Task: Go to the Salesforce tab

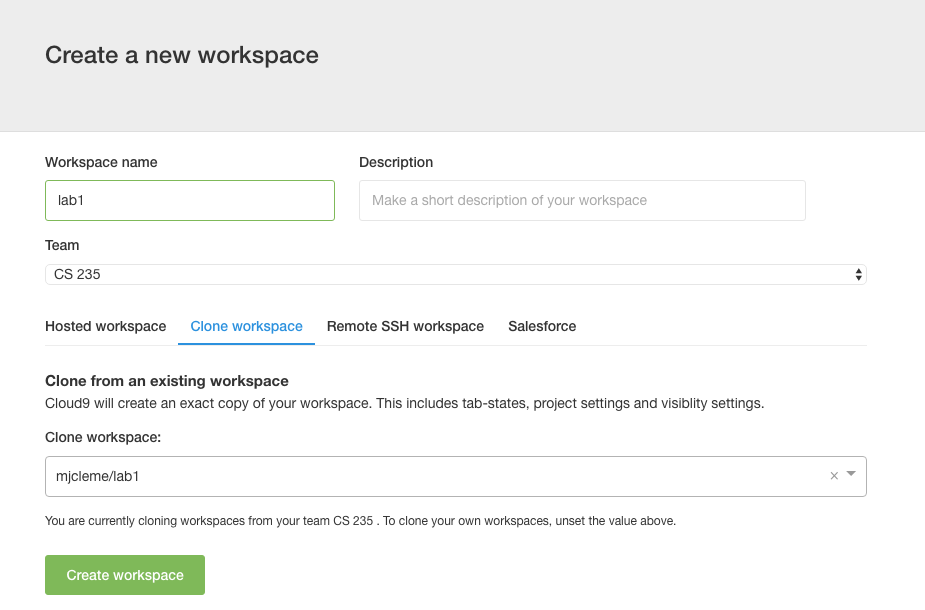Action: click(x=542, y=327)
